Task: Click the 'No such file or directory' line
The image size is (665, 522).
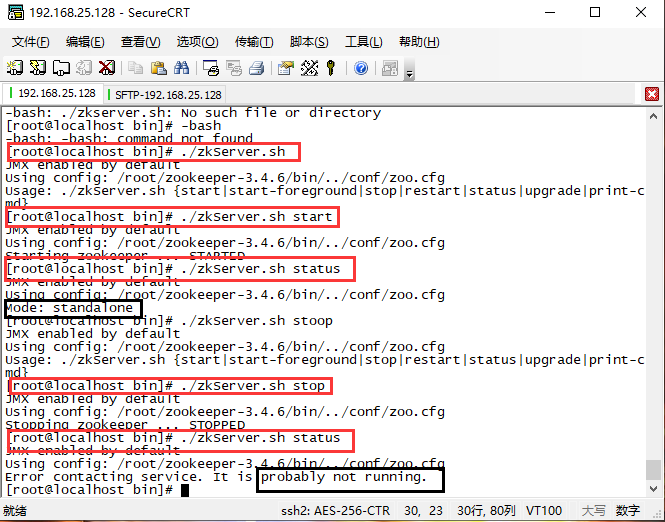Action: [x=193, y=113]
